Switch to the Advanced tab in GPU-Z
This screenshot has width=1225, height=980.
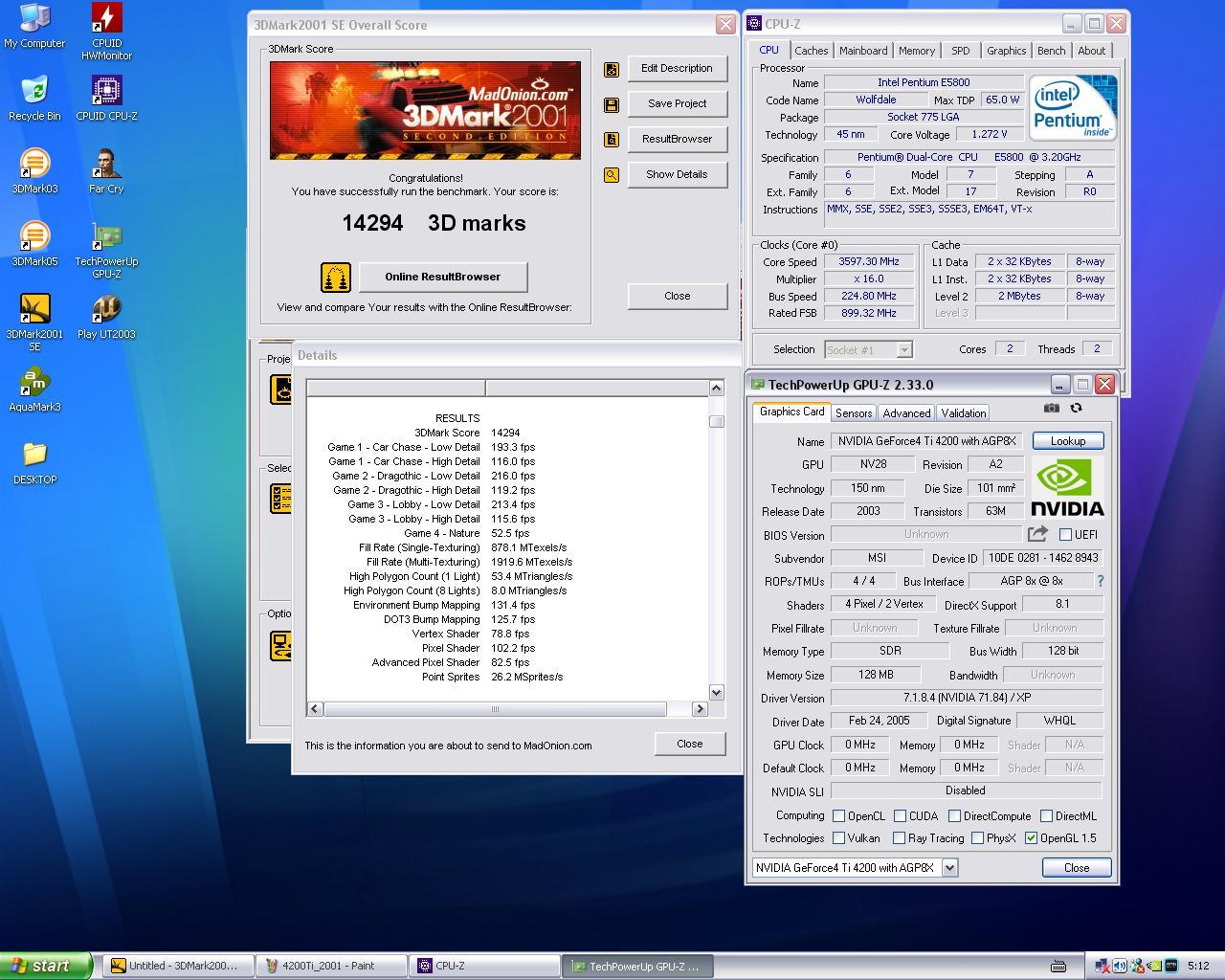906,413
